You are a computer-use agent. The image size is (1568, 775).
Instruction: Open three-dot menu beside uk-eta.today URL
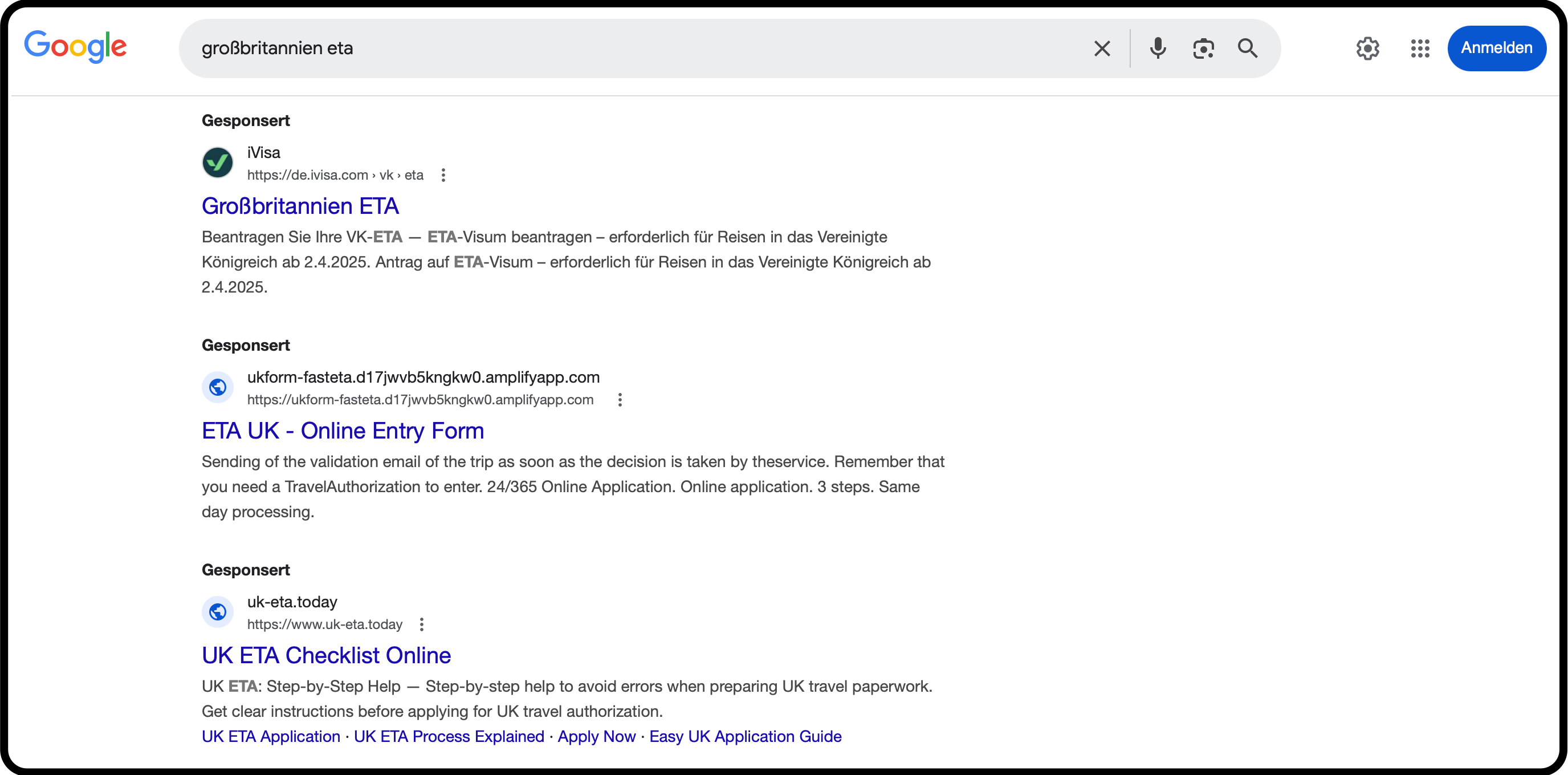(x=421, y=624)
